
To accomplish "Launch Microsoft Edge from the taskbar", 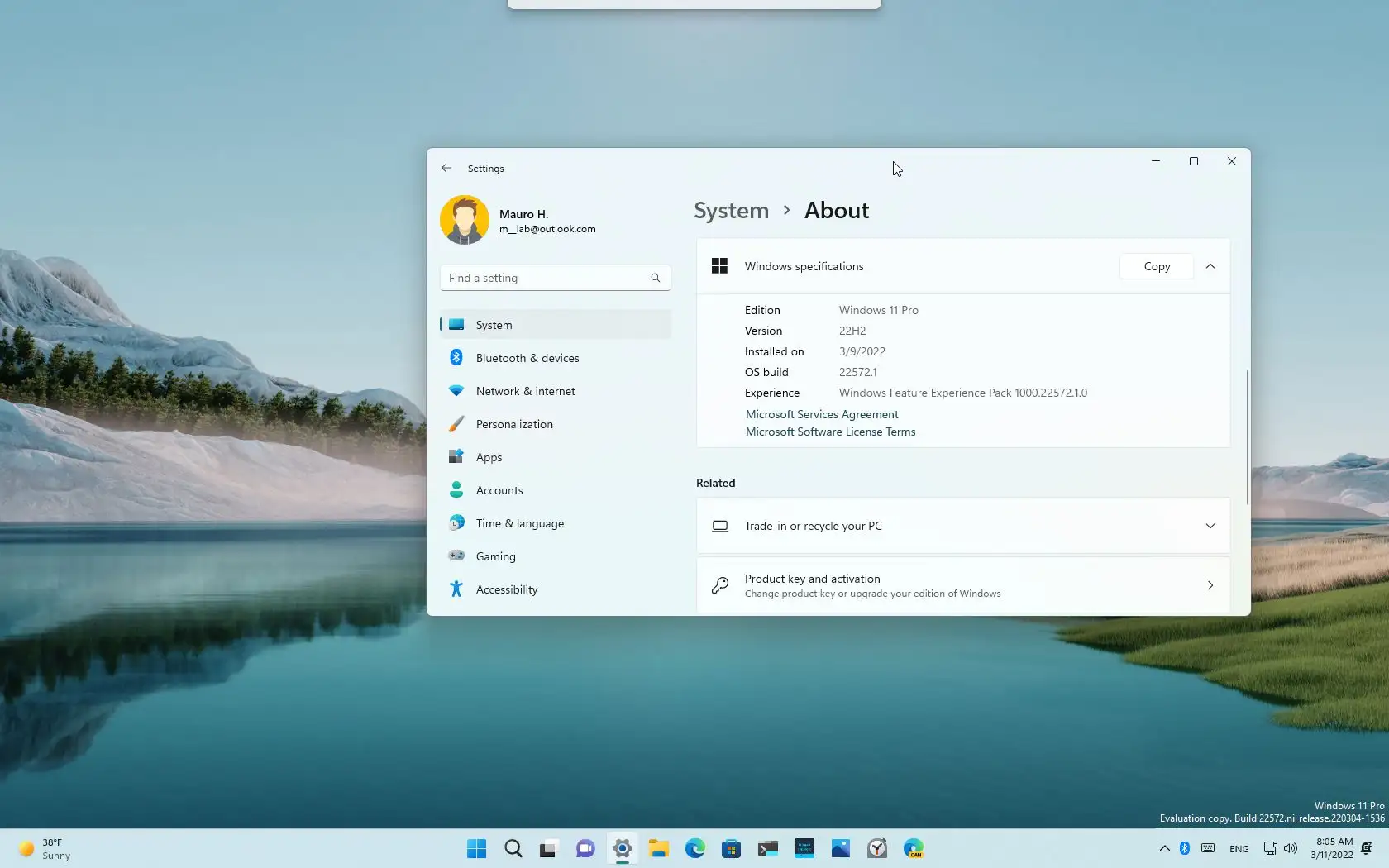I will pos(694,848).
